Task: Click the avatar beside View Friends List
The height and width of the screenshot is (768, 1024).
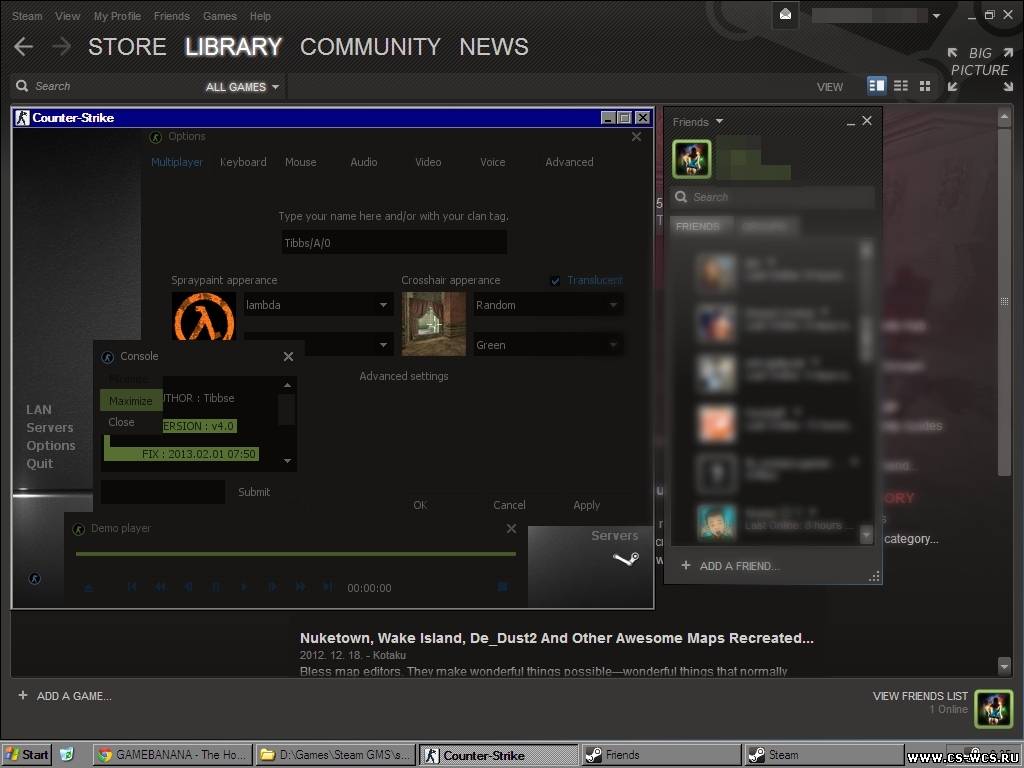Action: click(x=993, y=709)
